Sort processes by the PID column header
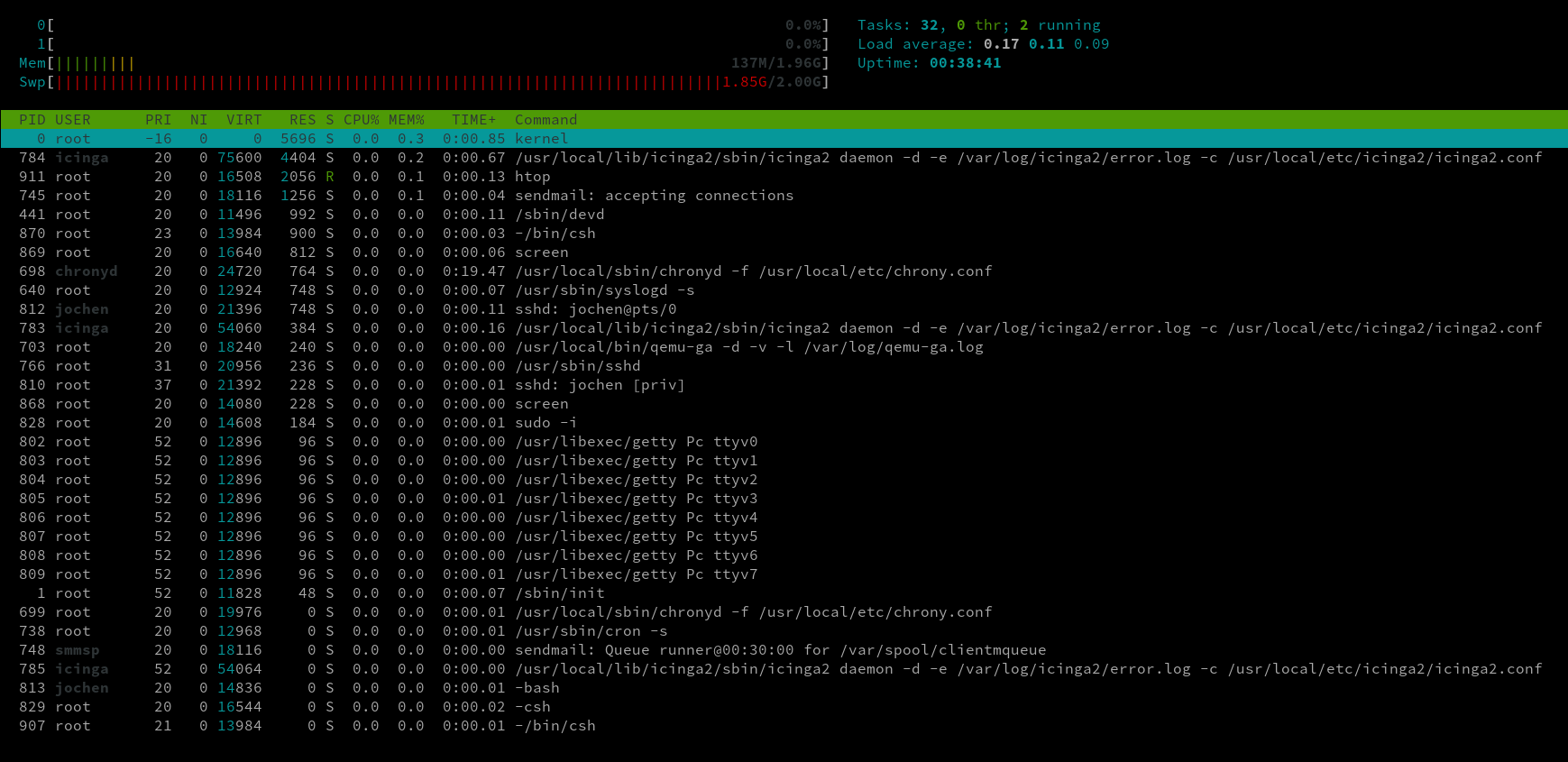Viewport: 1568px width, 762px height. tap(32, 120)
